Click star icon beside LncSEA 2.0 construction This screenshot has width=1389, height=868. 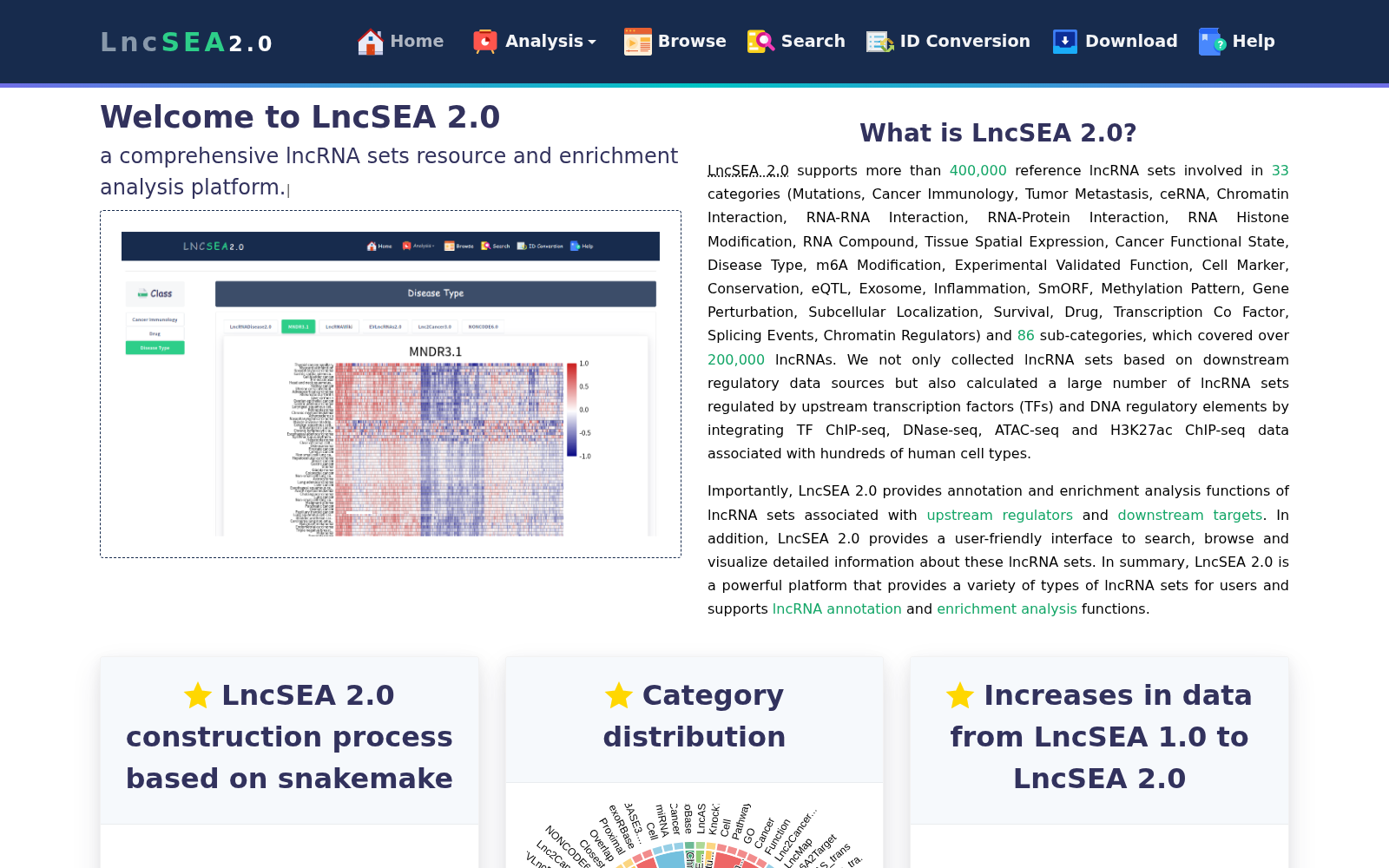(198, 695)
